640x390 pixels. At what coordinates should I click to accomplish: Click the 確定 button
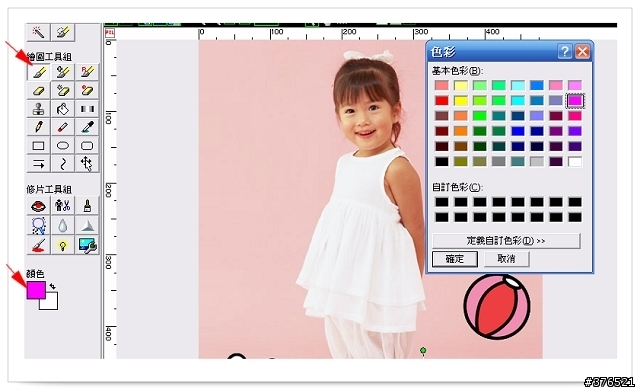(x=455, y=259)
